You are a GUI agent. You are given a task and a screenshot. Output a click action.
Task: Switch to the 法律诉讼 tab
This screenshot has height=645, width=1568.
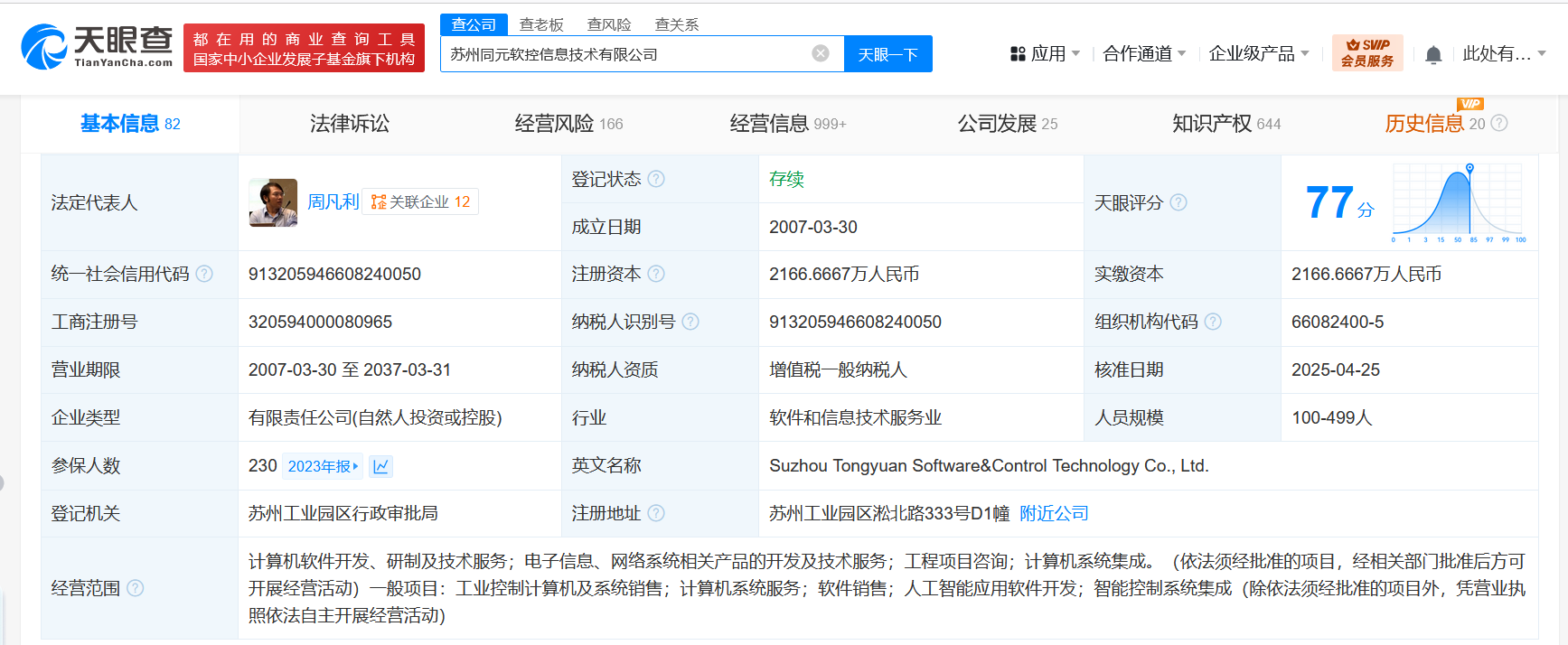click(350, 124)
